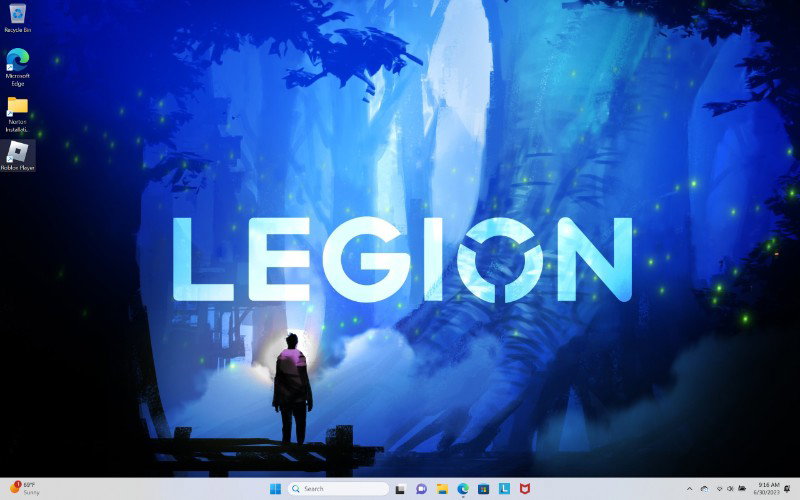This screenshot has width=800, height=500.
Task: Open the Wi-Fi network tray icon
Action: 719,489
